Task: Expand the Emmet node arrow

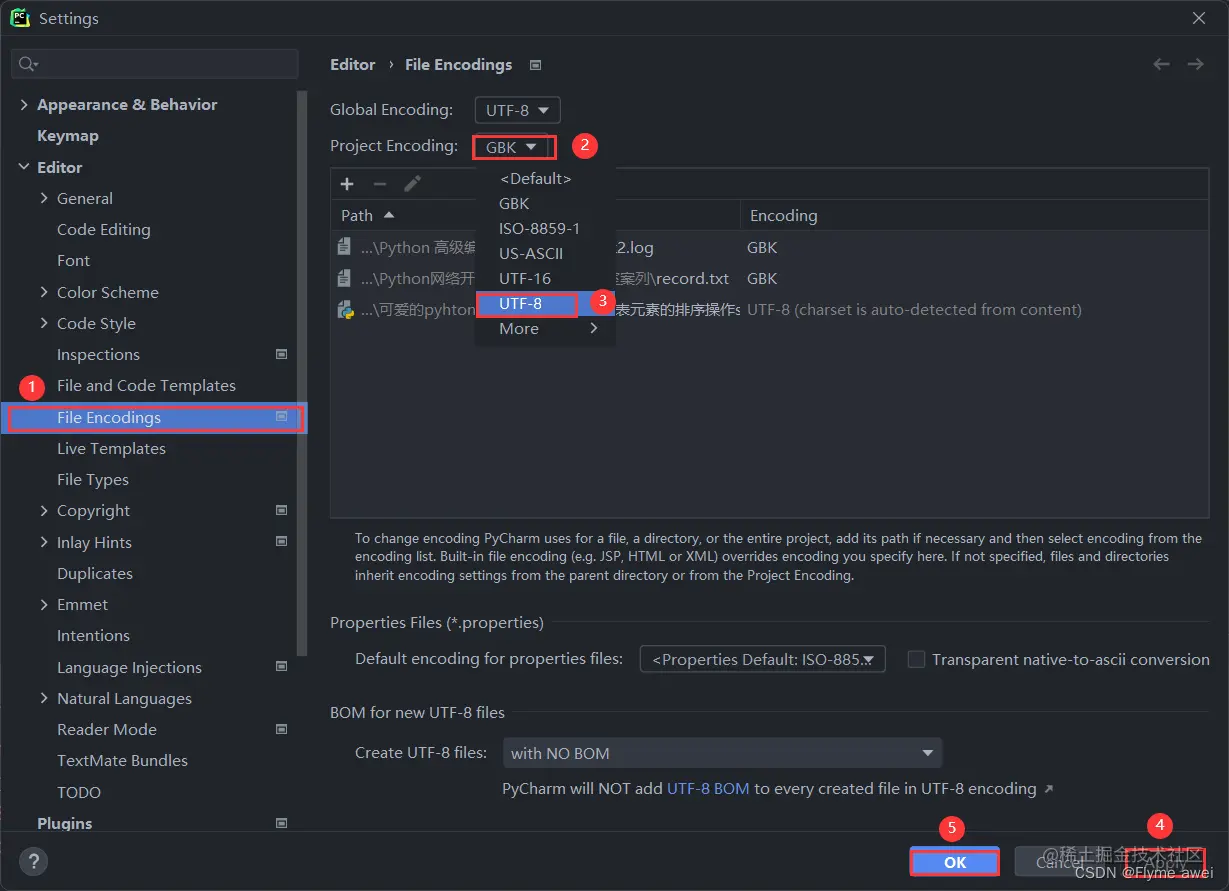Action: [x=44, y=604]
